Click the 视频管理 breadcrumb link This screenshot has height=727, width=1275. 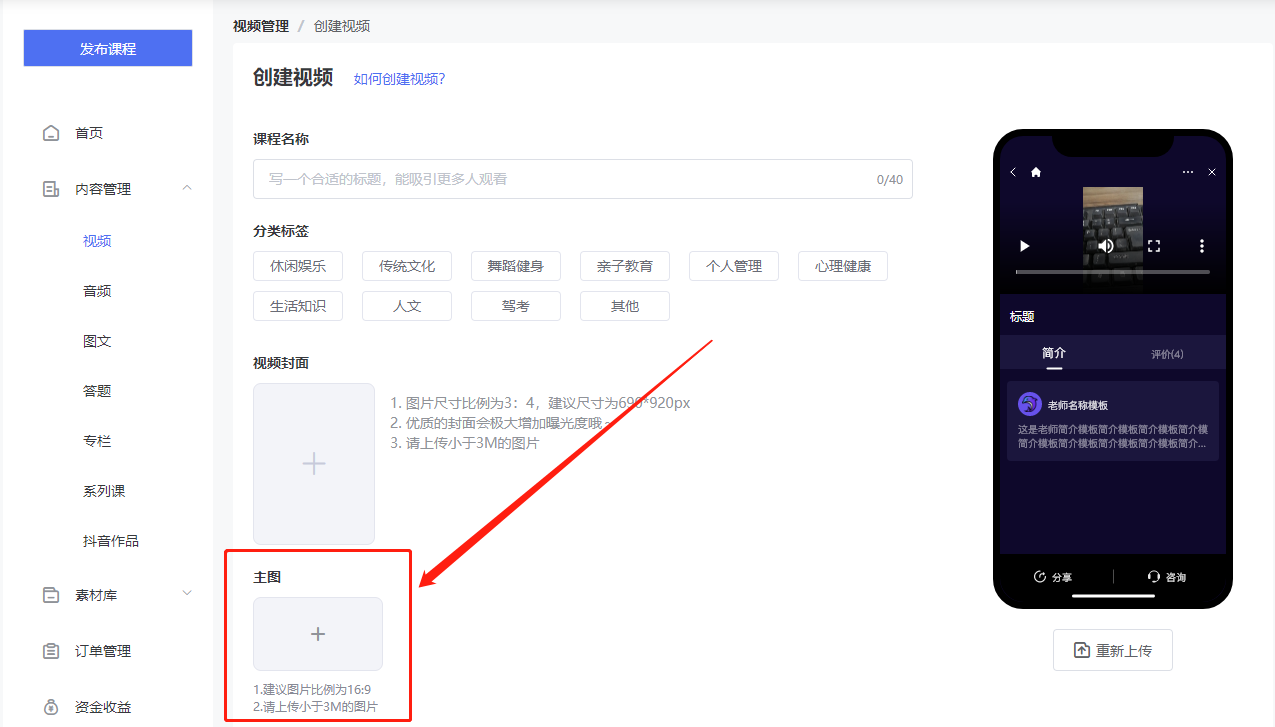[261, 26]
